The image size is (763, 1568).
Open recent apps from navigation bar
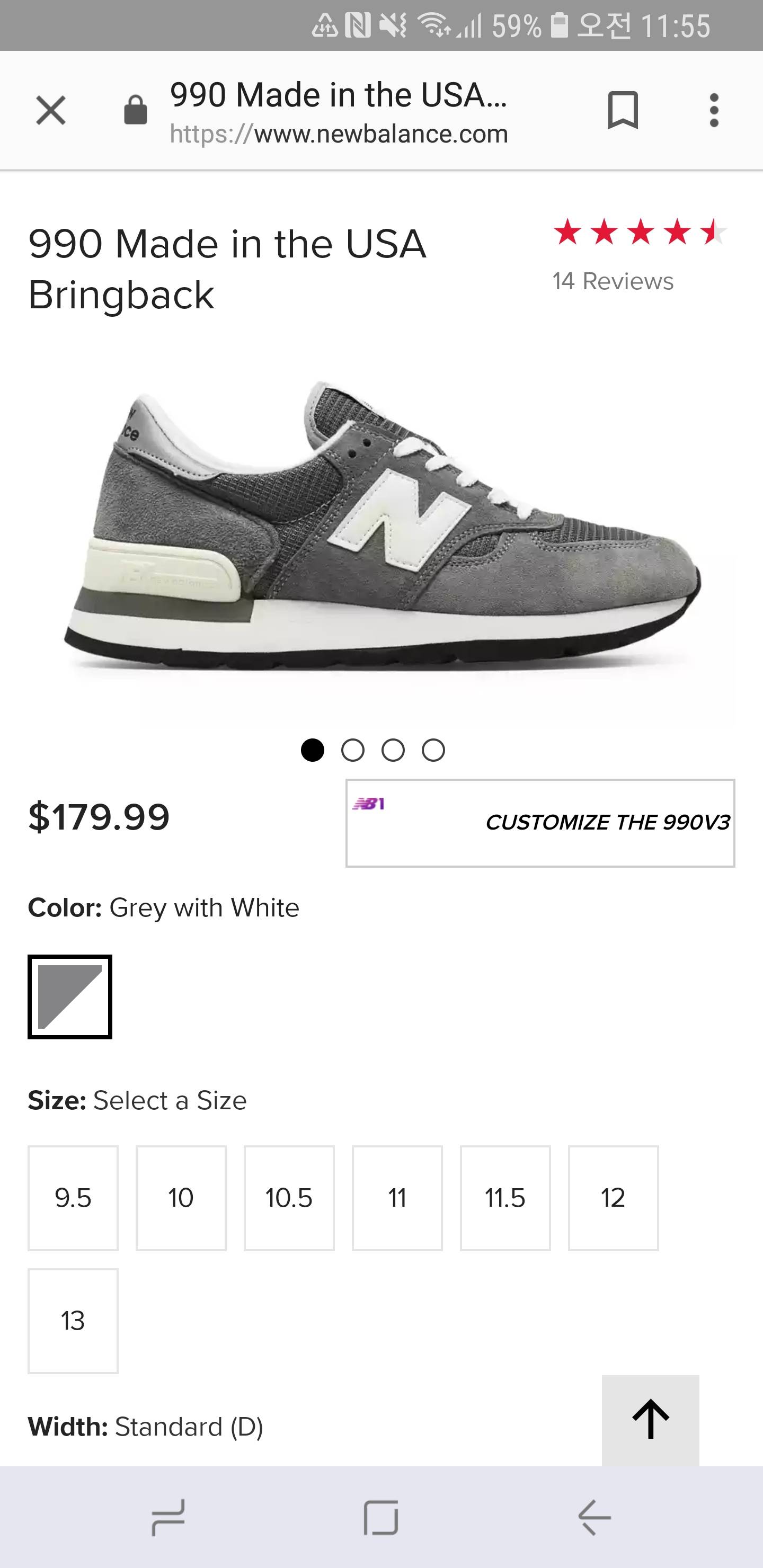pyautogui.click(x=167, y=1518)
